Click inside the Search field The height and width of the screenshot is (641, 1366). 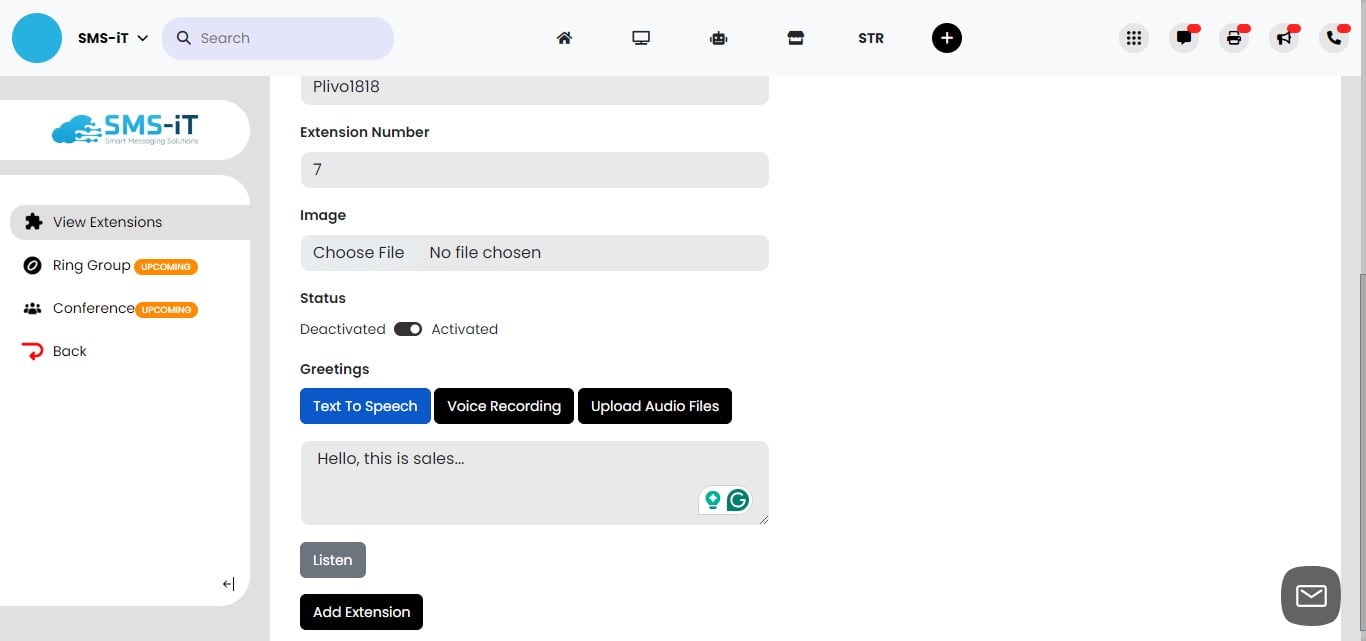(x=278, y=37)
